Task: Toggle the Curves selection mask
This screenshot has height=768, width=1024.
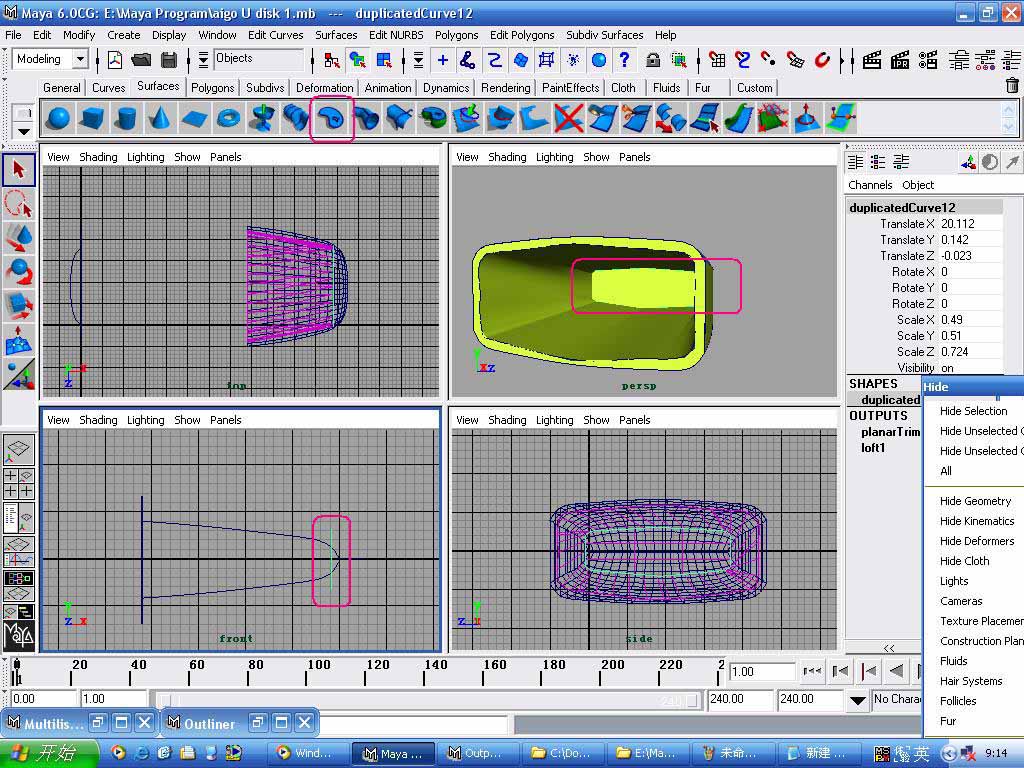Action: point(494,61)
